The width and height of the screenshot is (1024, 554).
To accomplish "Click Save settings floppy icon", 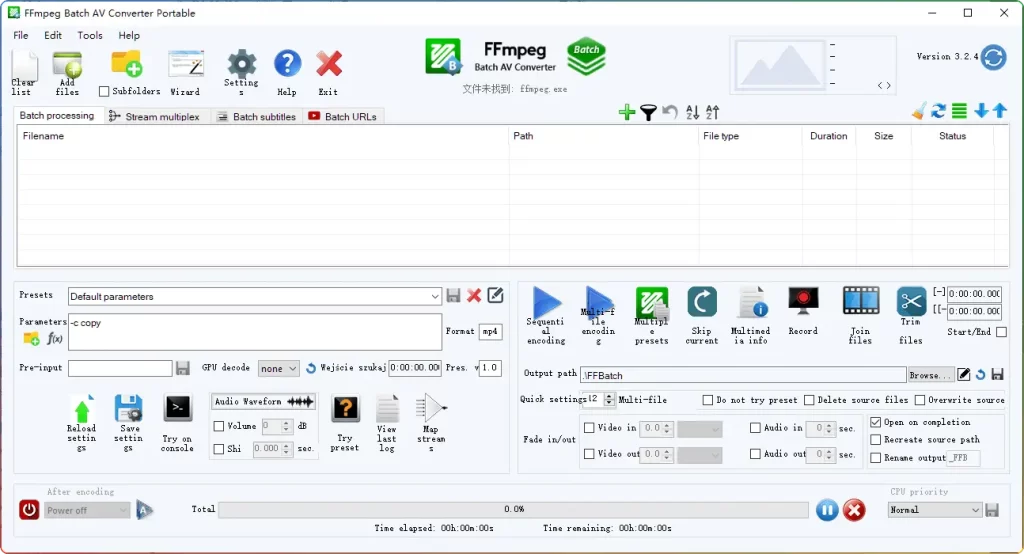I will point(128,423).
